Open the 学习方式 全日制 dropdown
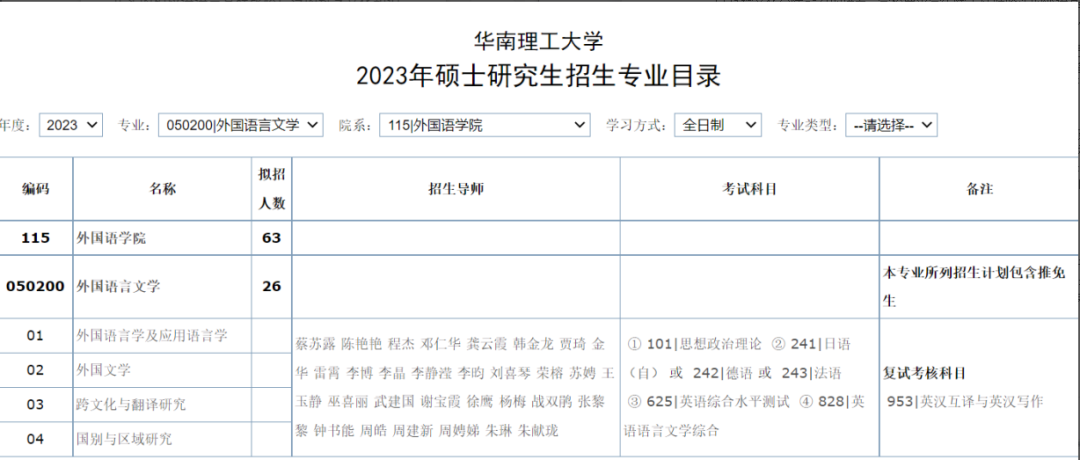Image resolution: width=1080 pixels, height=460 pixels. (x=718, y=125)
